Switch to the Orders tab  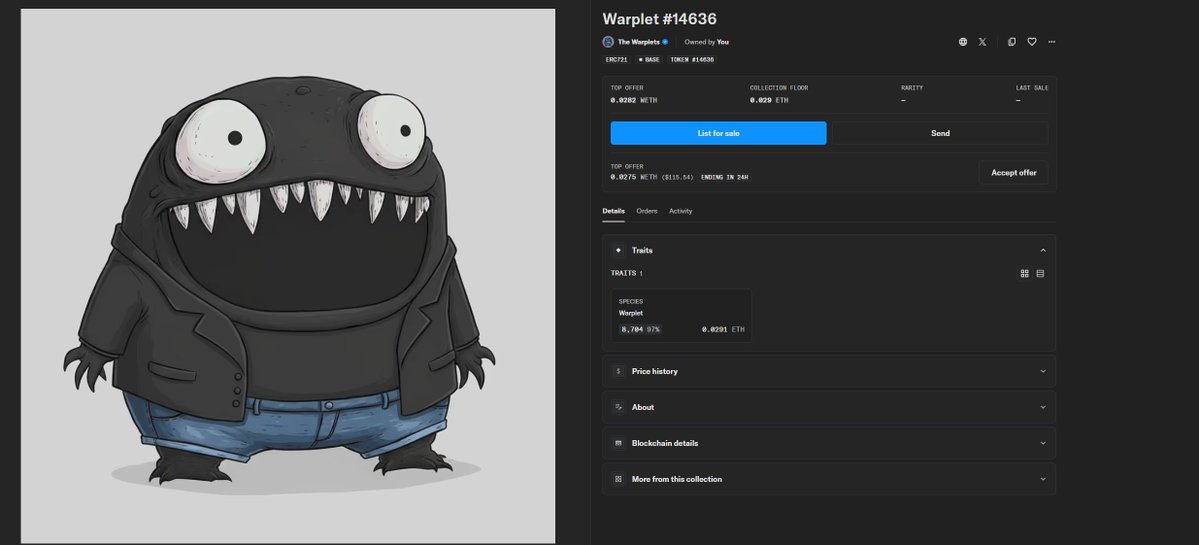click(646, 211)
